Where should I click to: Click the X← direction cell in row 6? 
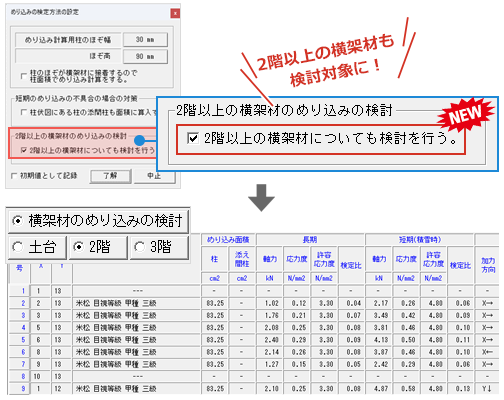488,352
